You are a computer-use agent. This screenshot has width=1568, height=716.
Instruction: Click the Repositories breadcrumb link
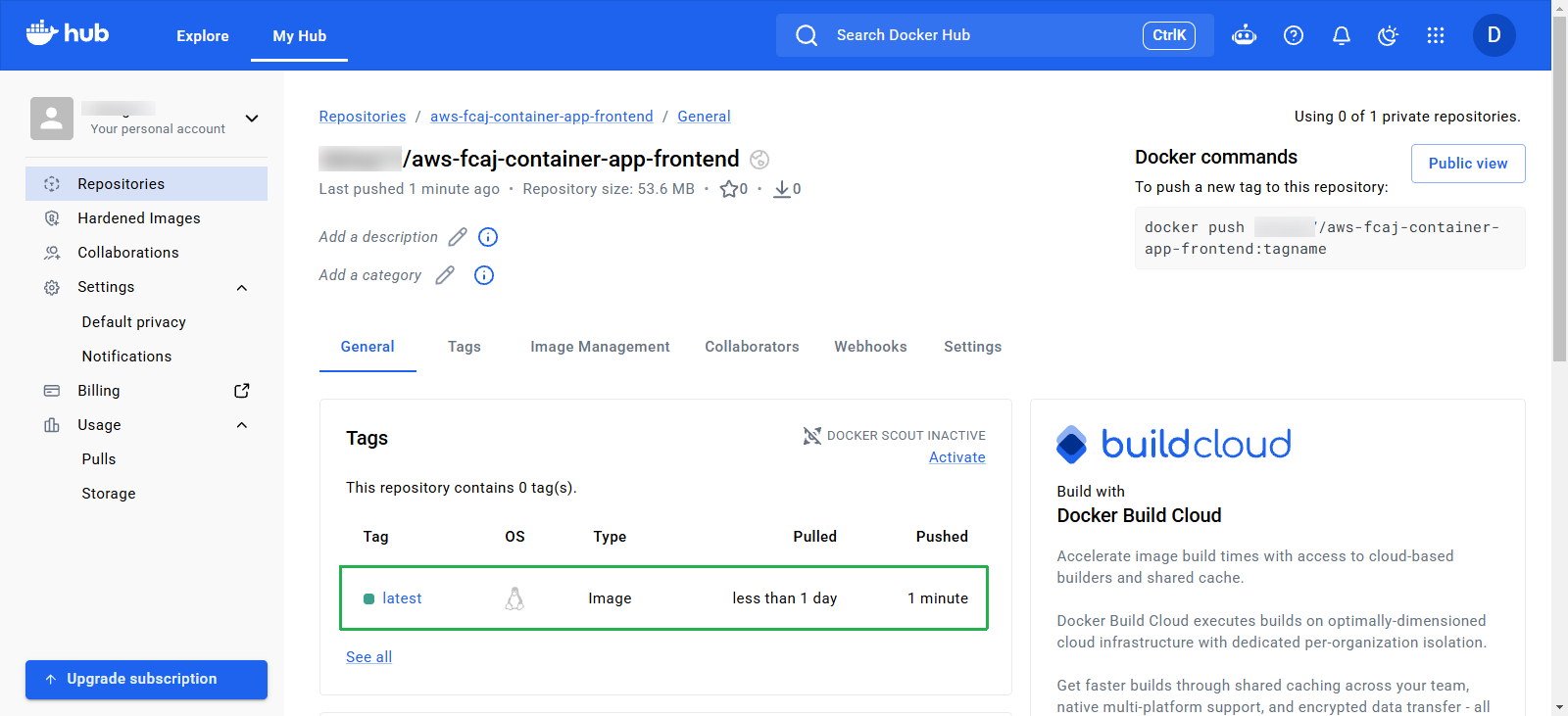coord(363,117)
